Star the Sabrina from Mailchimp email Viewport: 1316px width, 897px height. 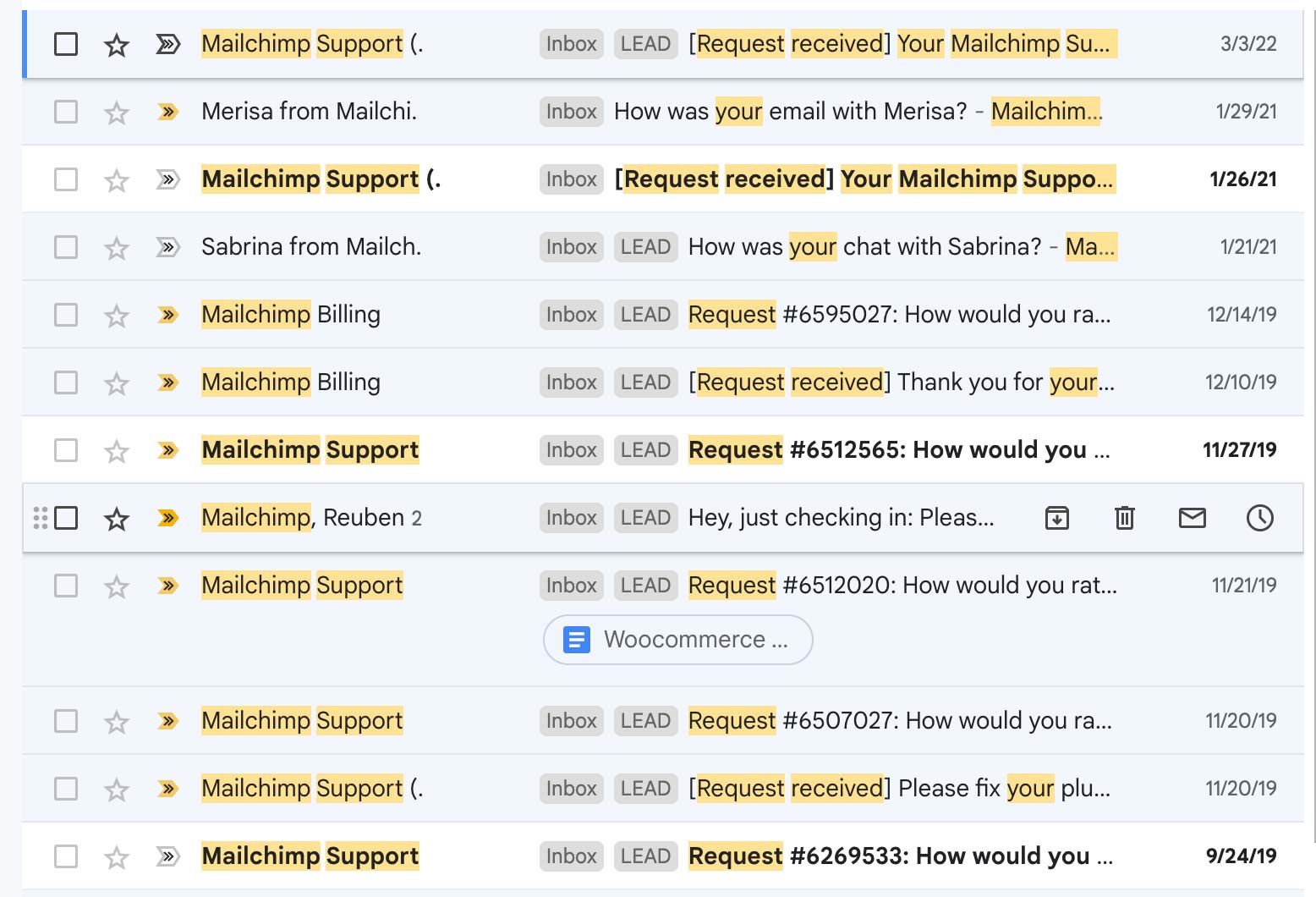click(x=117, y=247)
